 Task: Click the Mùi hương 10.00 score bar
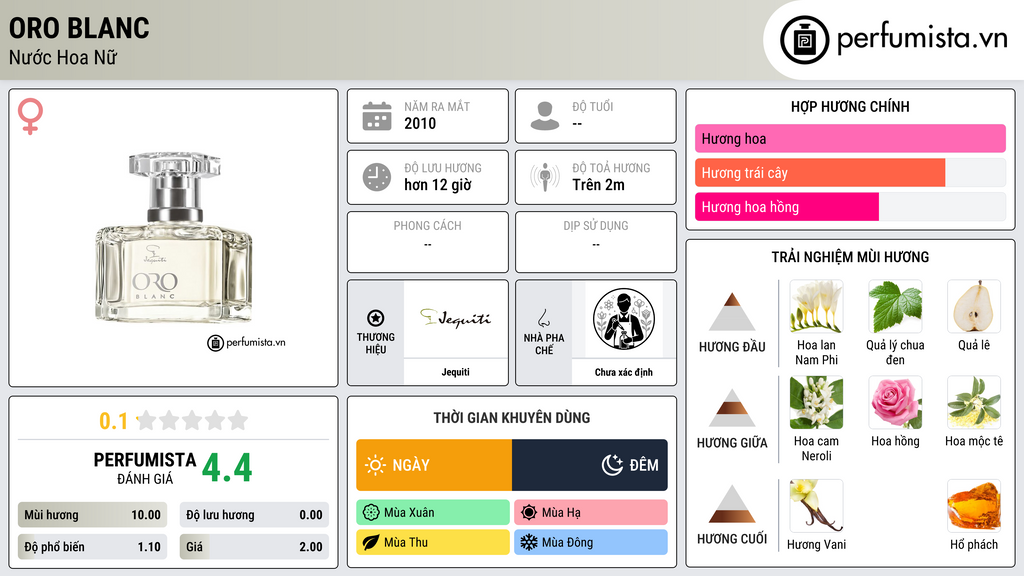click(92, 515)
